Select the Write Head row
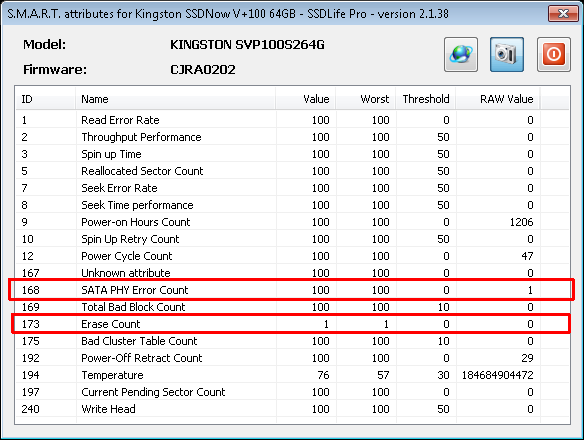Image resolution: width=584 pixels, height=440 pixels. tap(292, 409)
